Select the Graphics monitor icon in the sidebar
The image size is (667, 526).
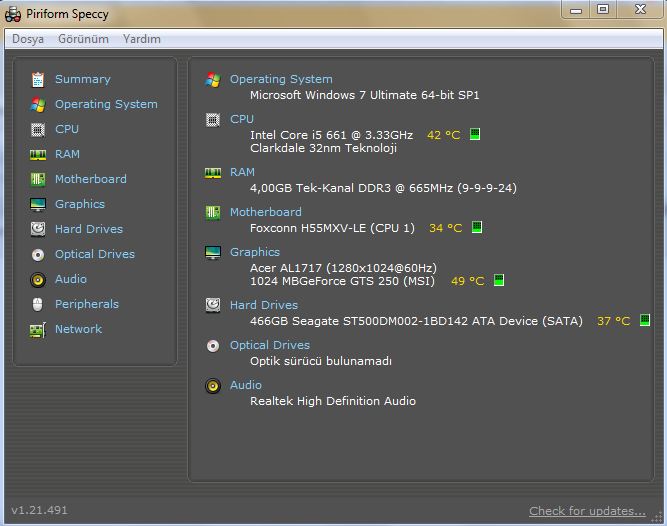[x=38, y=204]
